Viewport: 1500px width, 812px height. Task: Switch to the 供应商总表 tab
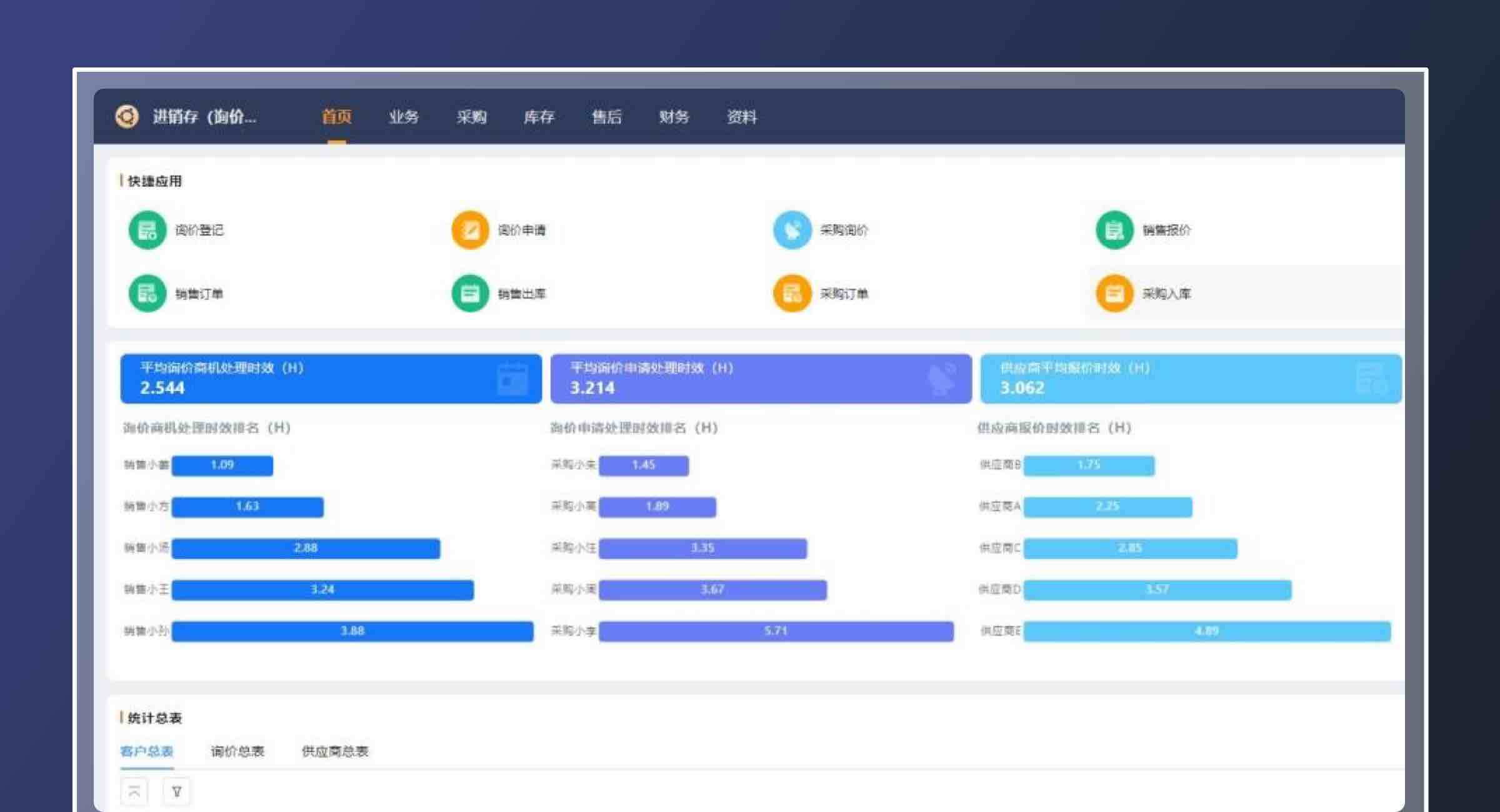click(x=335, y=751)
